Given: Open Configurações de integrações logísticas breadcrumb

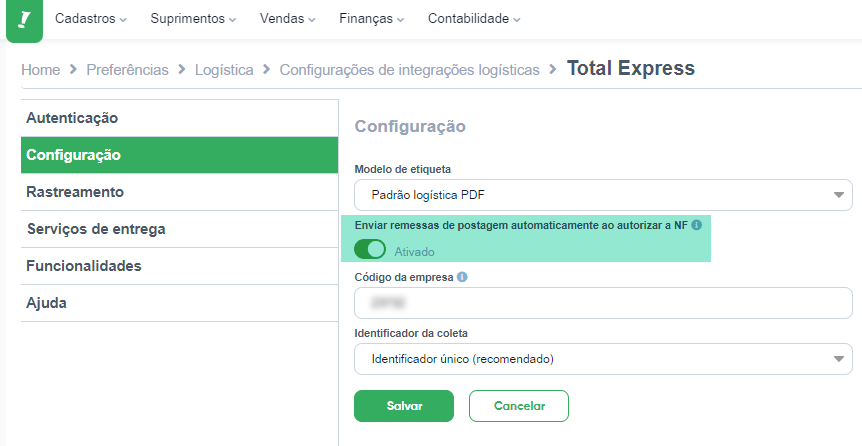Looking at the screenshot, I should coord(410,70).
